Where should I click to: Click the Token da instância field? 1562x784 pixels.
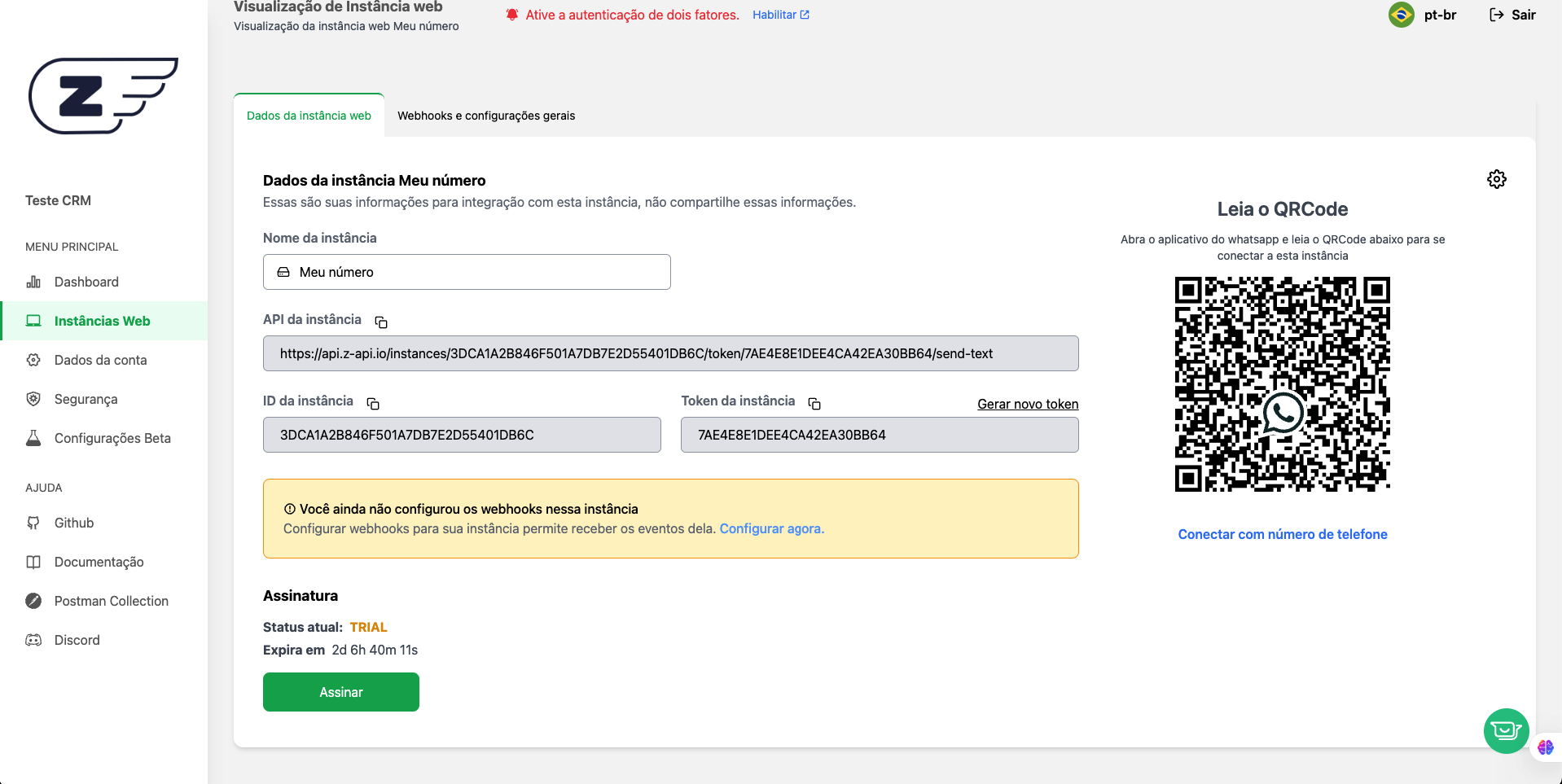(x=880, y=435)
